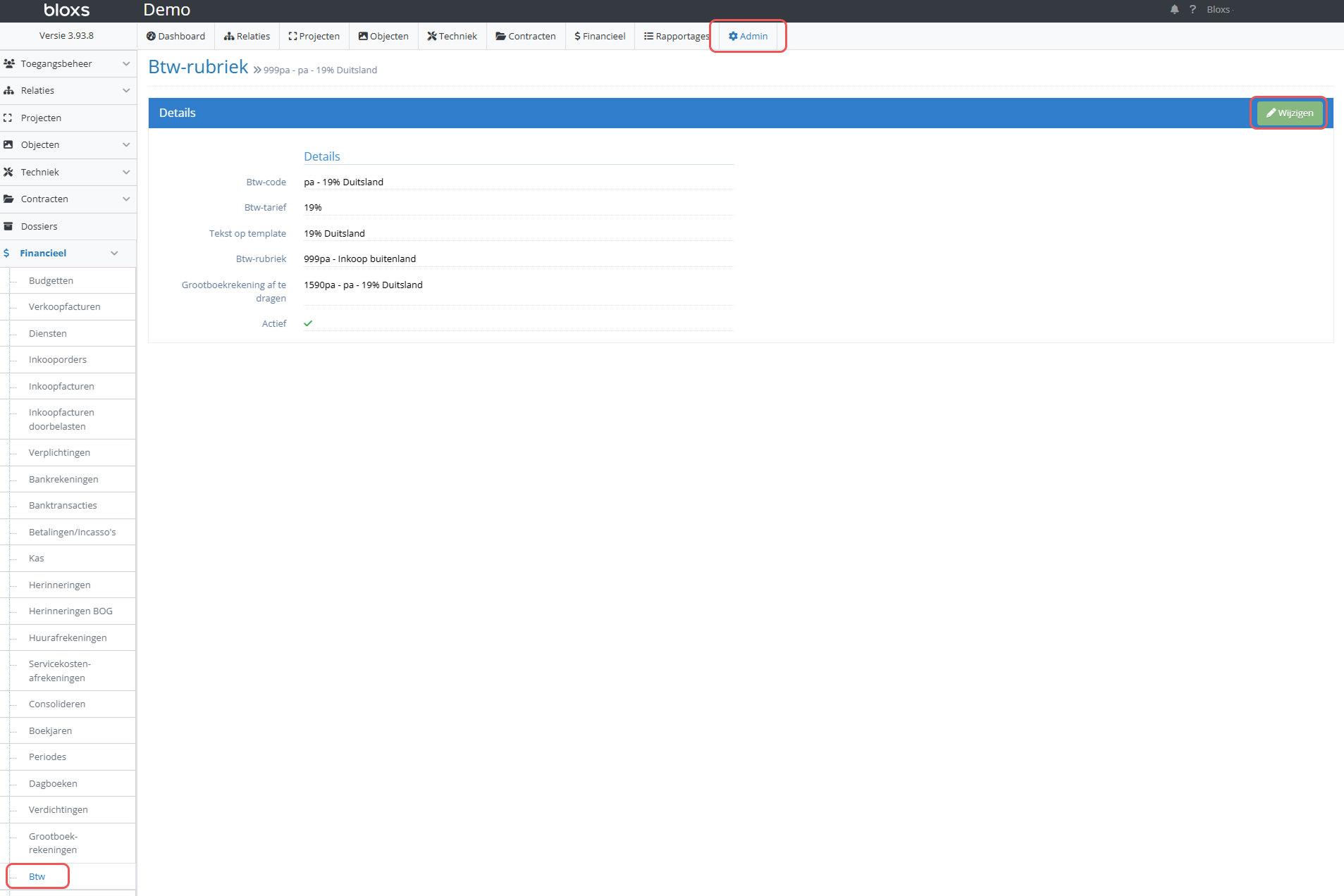Open the Rapportages top navigation tab
Screen dimensions: 1344x896
[x=677, y=36]
